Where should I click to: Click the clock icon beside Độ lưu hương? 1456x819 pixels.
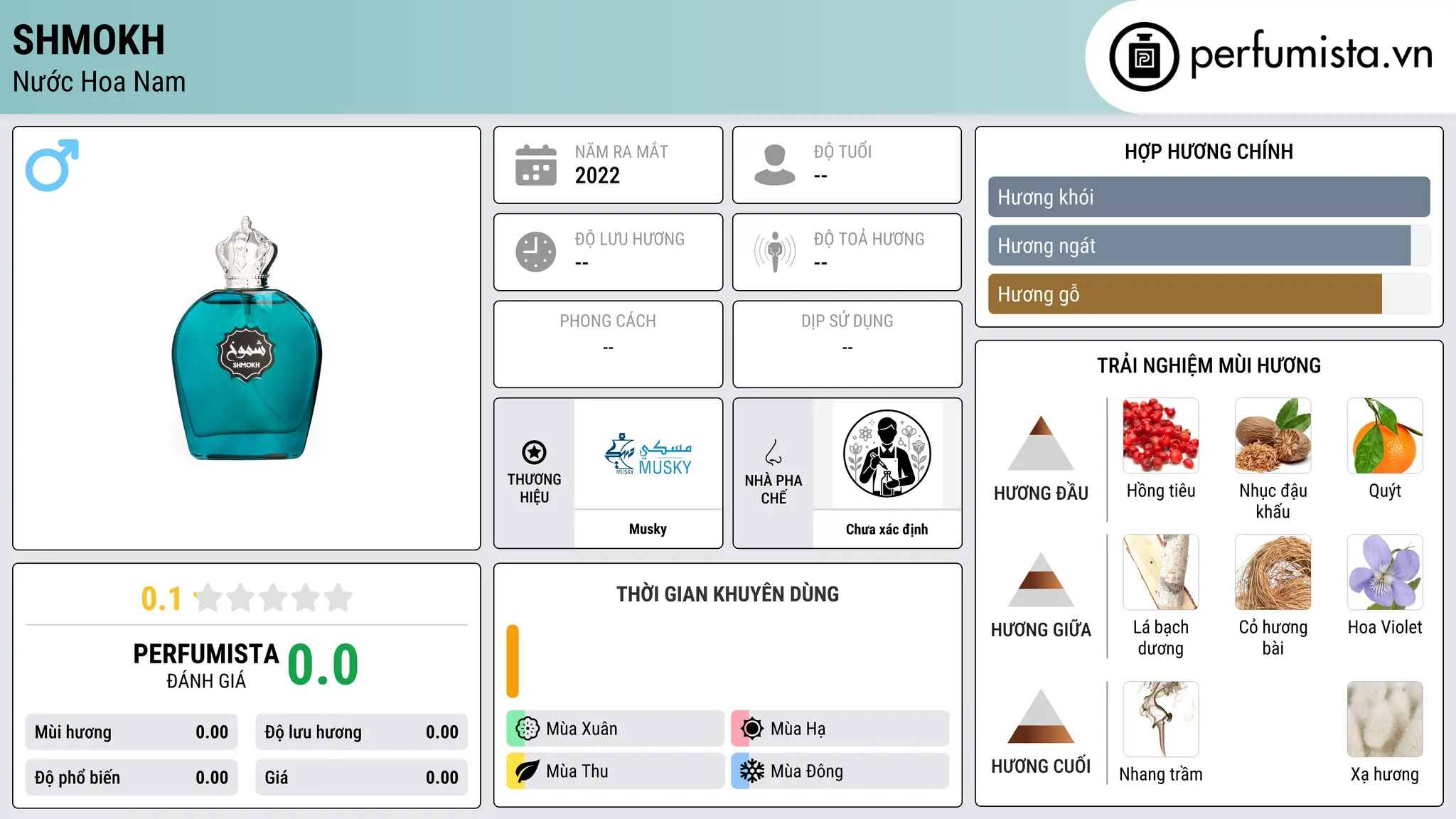(x=536, y=252)
